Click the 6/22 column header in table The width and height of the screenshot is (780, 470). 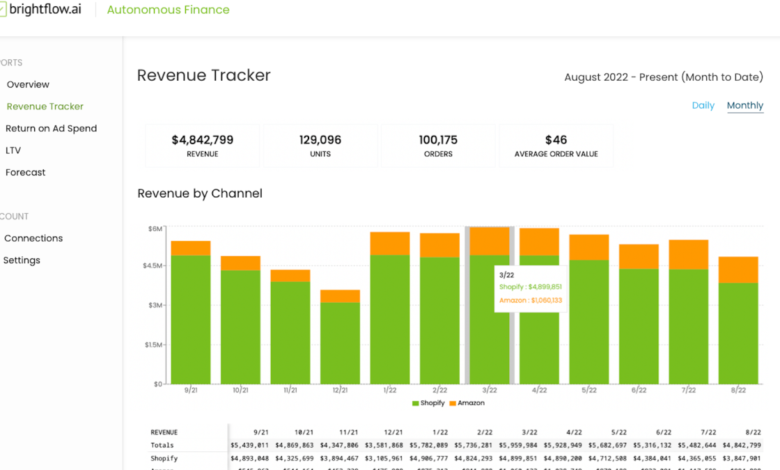coord(664,433)
